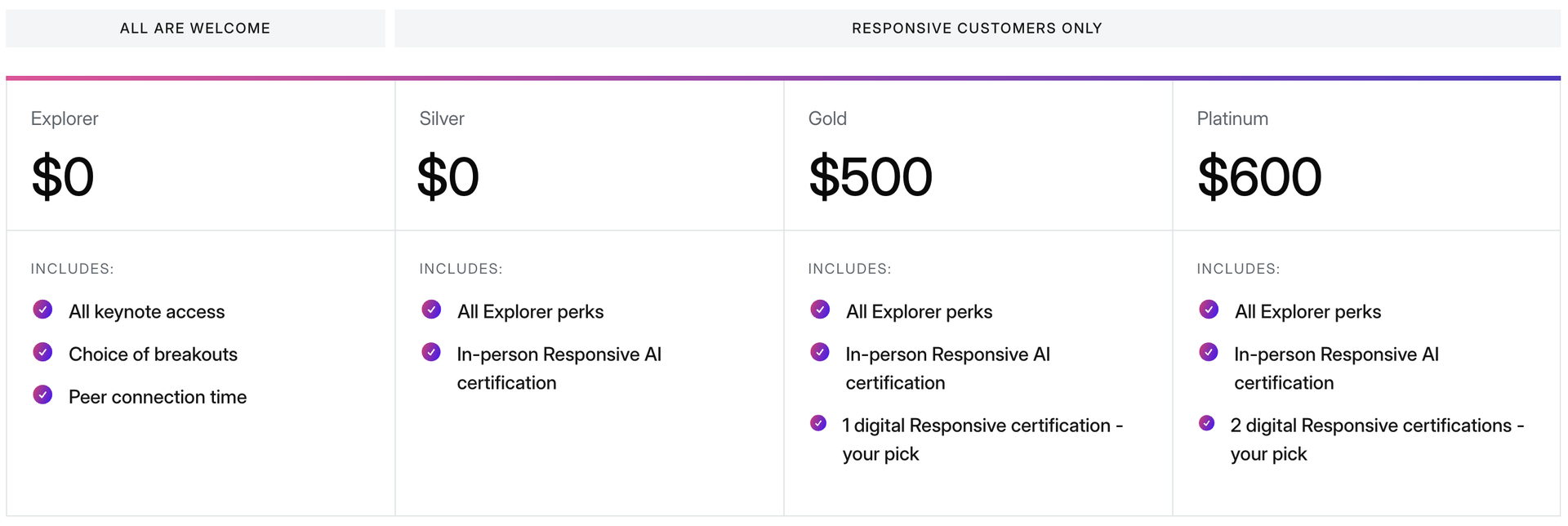Click Platinum's In-person Responsive AI certification checkmark

click(x=1209, y=352)
